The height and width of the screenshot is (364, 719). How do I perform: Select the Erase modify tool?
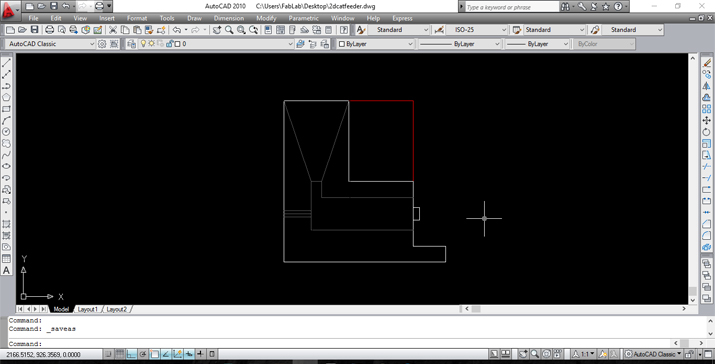707,63
